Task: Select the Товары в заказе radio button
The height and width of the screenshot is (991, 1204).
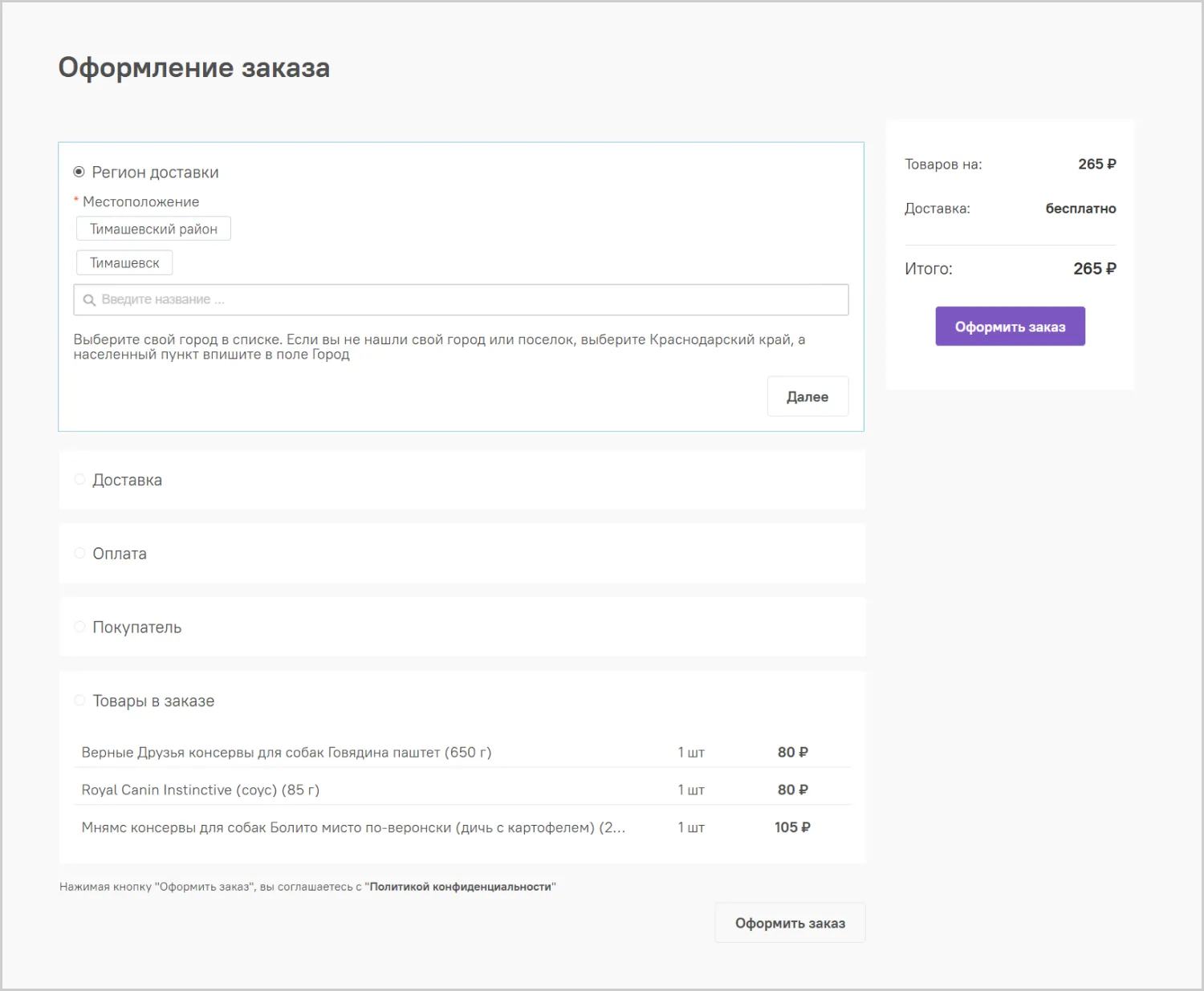Action: [79, 701]
